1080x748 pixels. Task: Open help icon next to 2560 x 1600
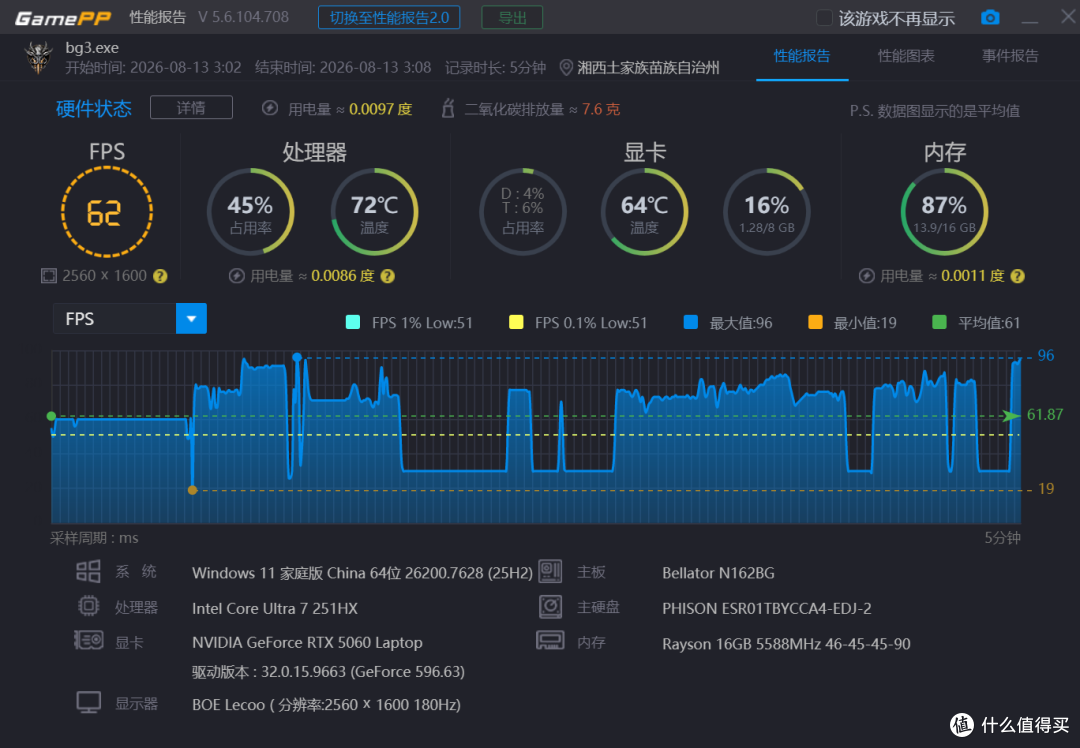pyautogui.click(x=160, y=276)
